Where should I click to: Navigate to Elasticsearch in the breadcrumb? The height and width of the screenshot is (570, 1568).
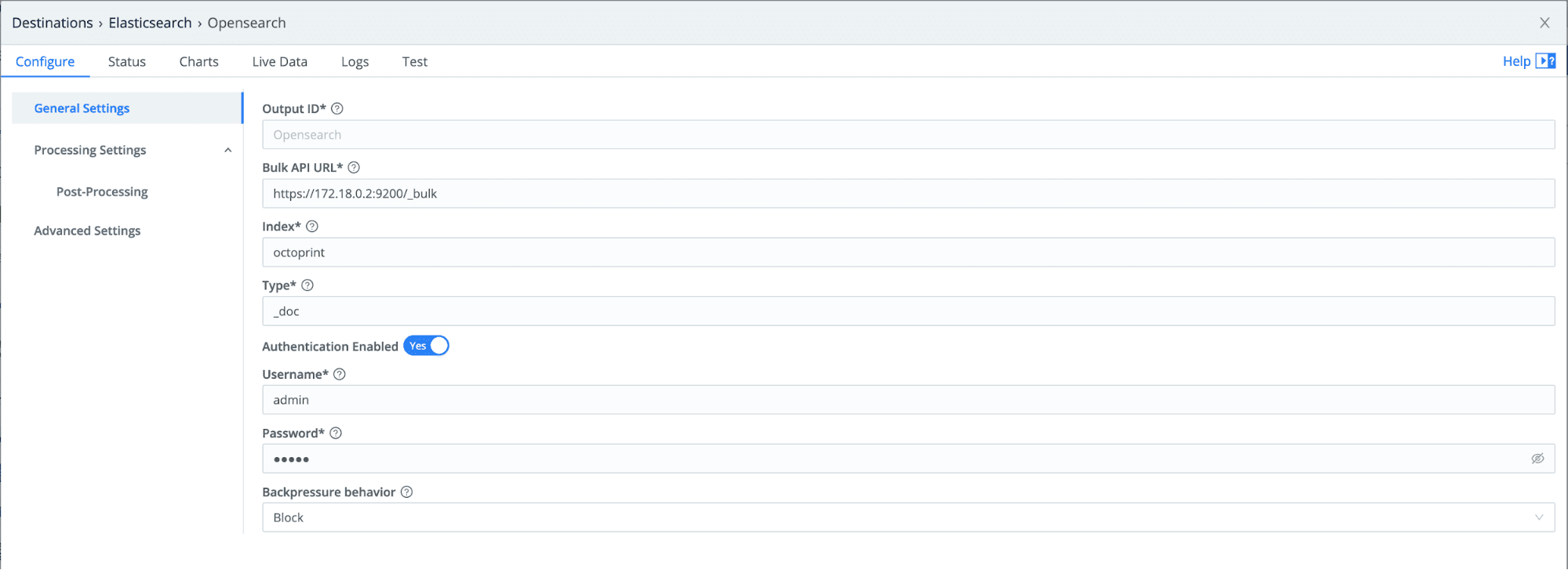tap(150, 23)
